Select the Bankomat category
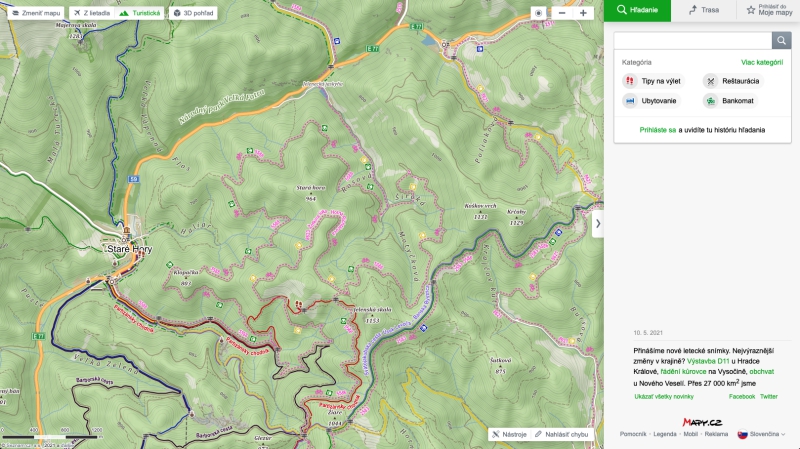This screenshot has width=800, height=449. point(730,101)
